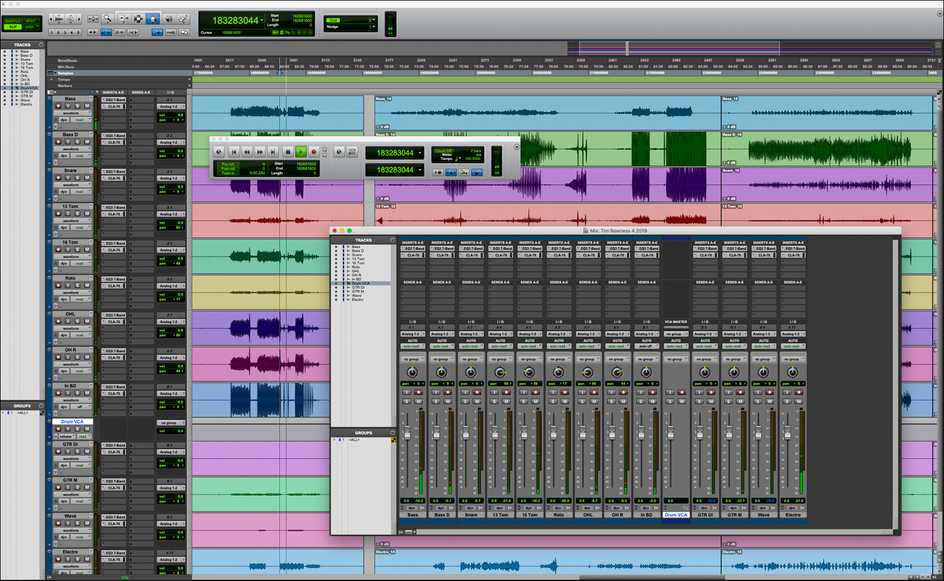The height and width of the screenshot is (581, 944).
Task: Mute the Electro channel in mixer
Action: click(x=799, y=402)
